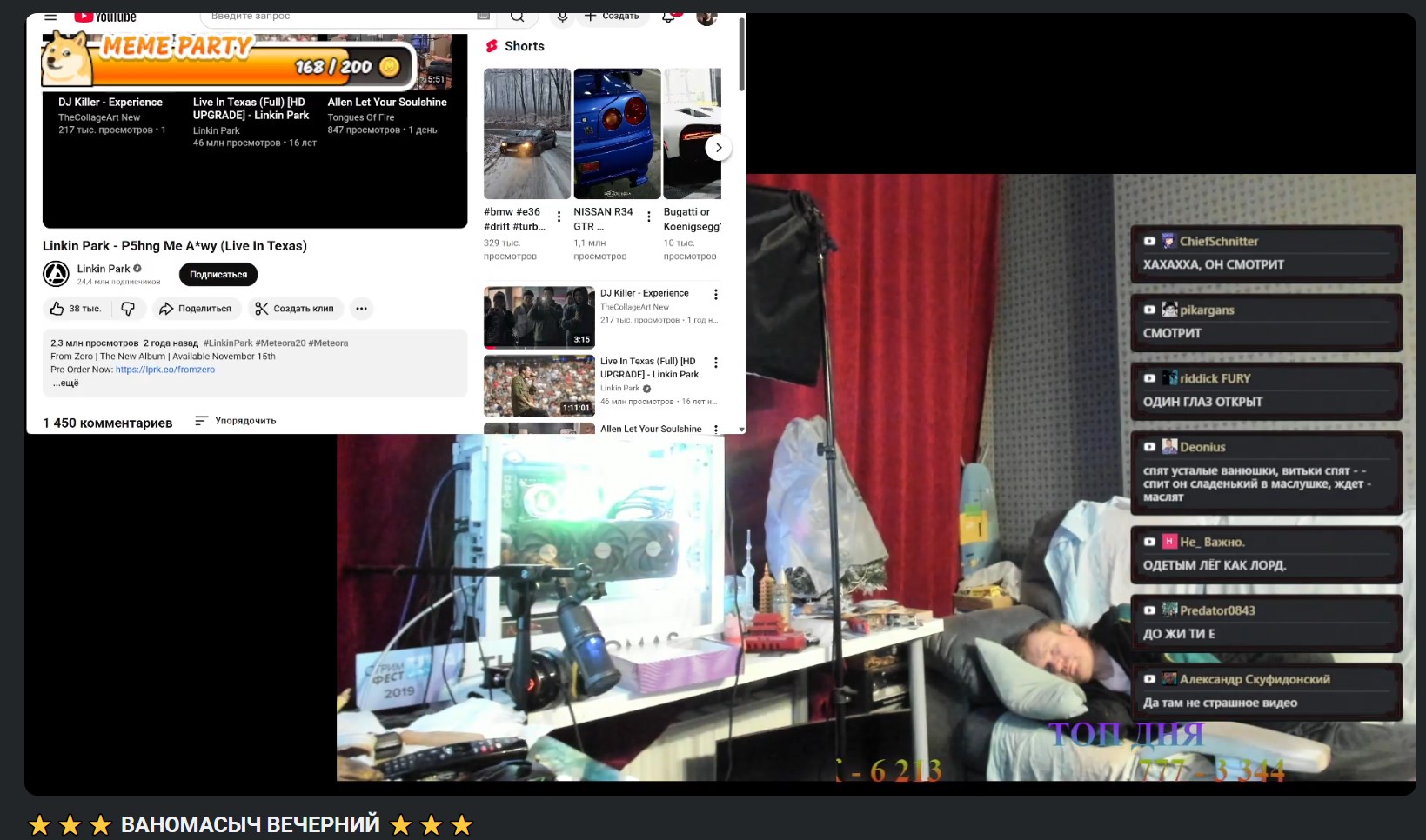
Task: Click chat message ОДЕТЫМ ЛЁГ КАК ЛОРД.
Action: tap(1215, 565)
